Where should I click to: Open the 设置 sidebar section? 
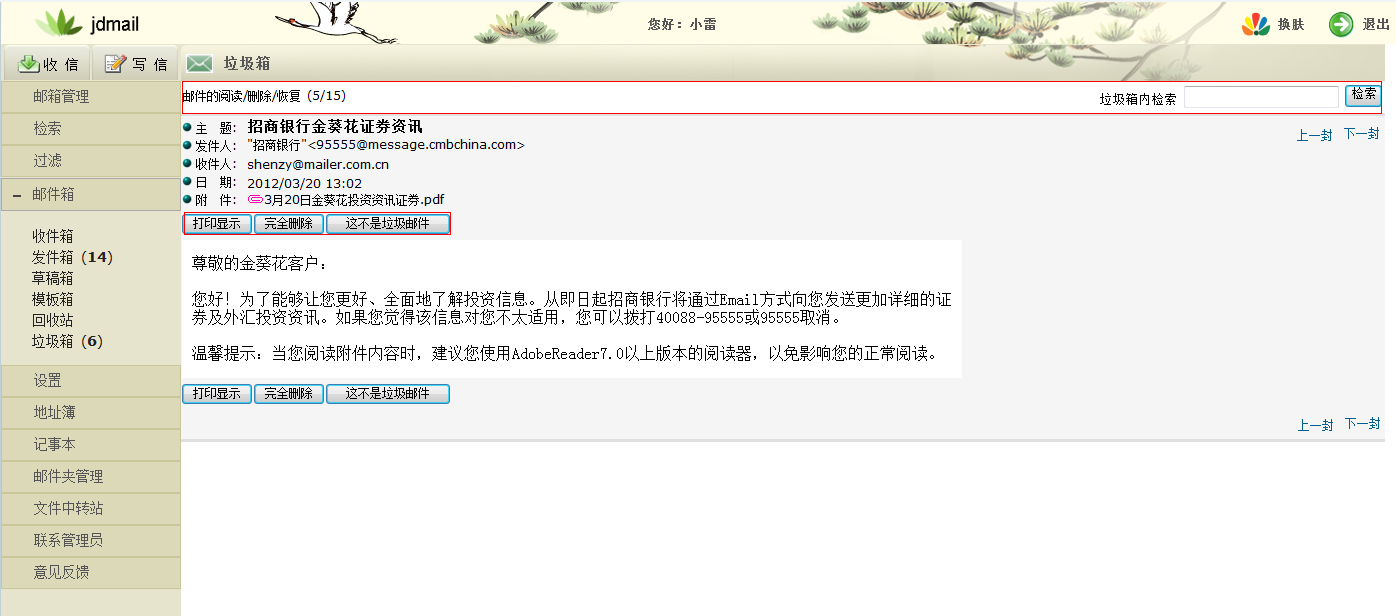pyautogui.click(x=47, y=381)
